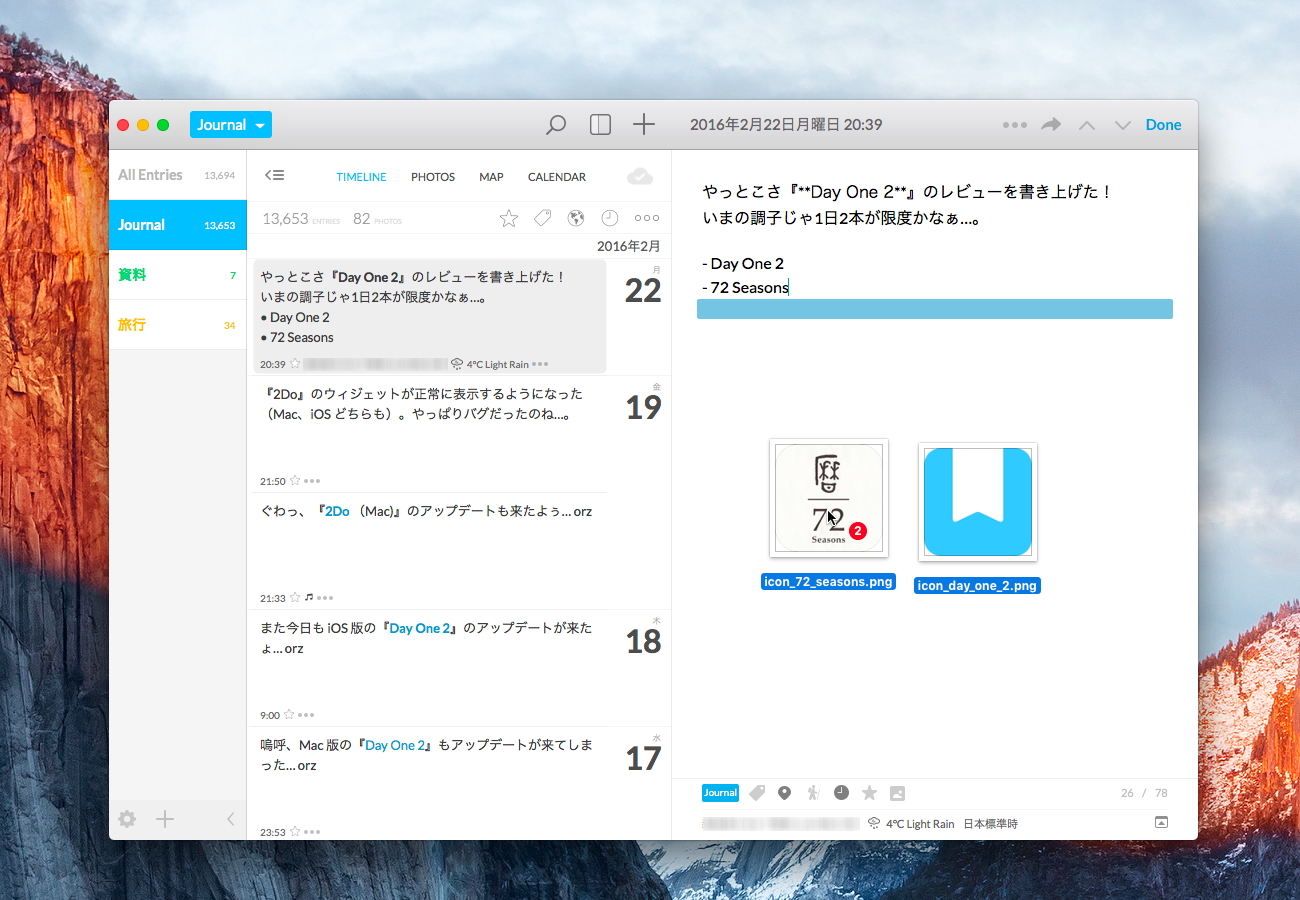Click the 4°C Light Rain weather in editor footer

coord(911,824)
